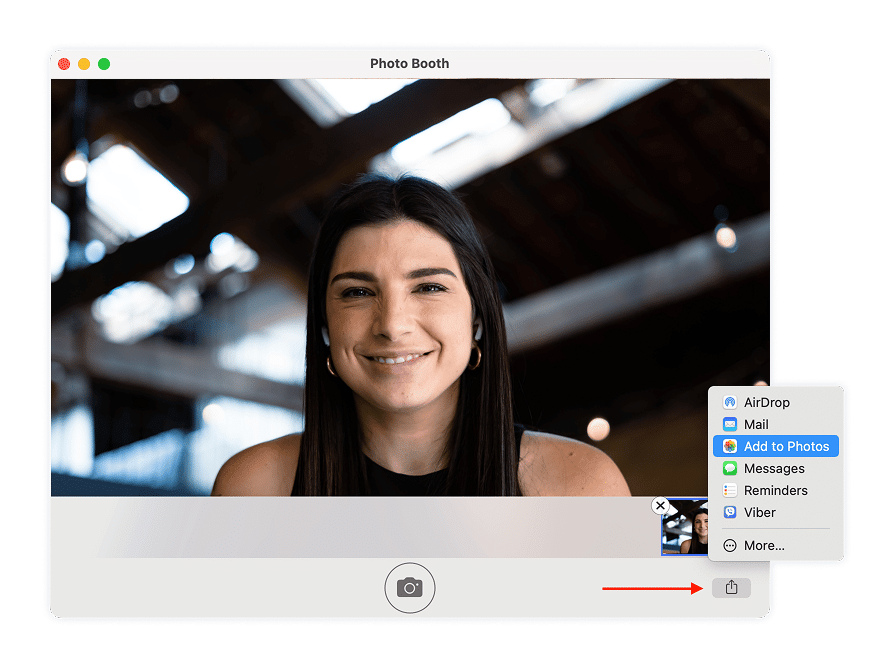
Task: Open the share button in the toolbar
Action: click(x=731, y=588)
